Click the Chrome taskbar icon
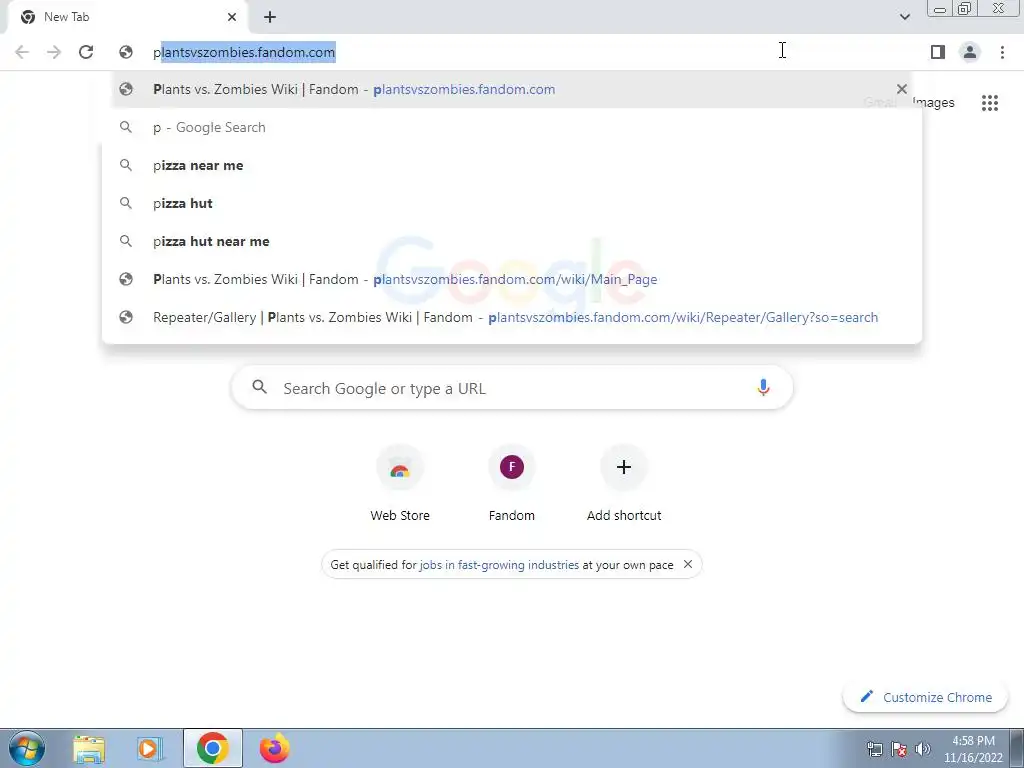 click(x=212, y=748)
